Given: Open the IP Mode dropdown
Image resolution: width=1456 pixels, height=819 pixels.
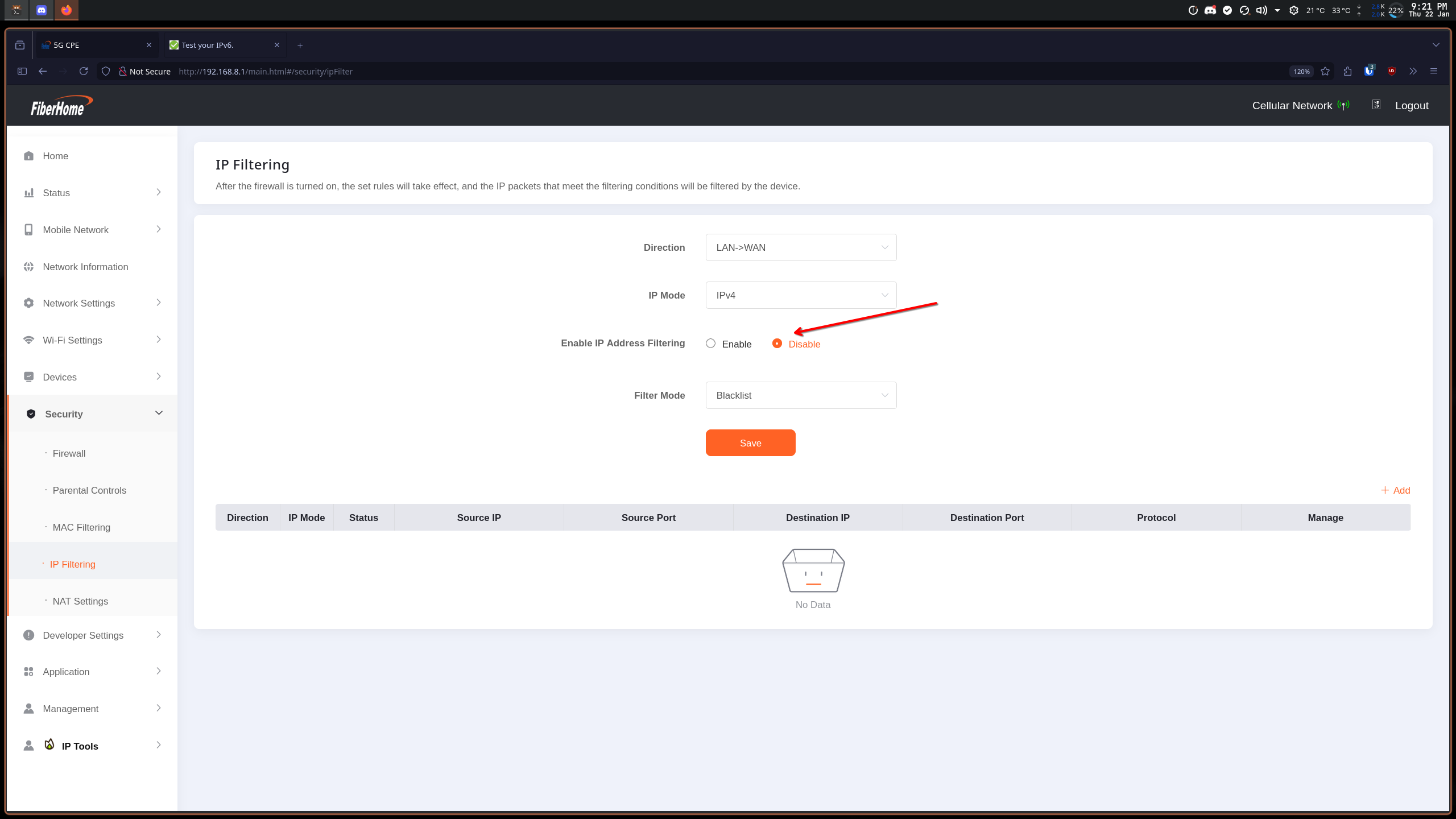Looking at the screenshot, I should point(801,295).
